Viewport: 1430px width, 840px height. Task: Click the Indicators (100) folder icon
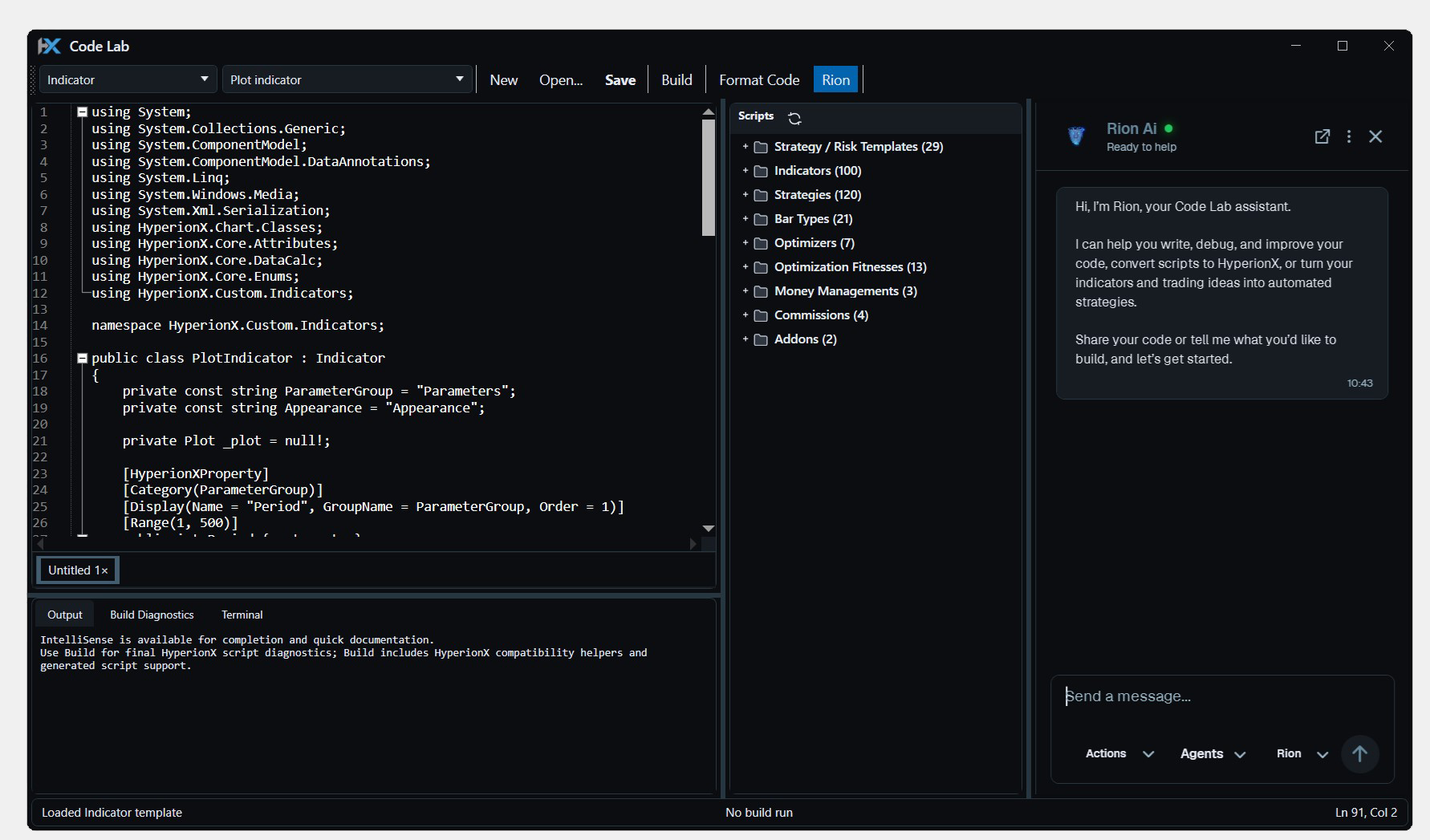pyautogui.click(x=761, y=171)
